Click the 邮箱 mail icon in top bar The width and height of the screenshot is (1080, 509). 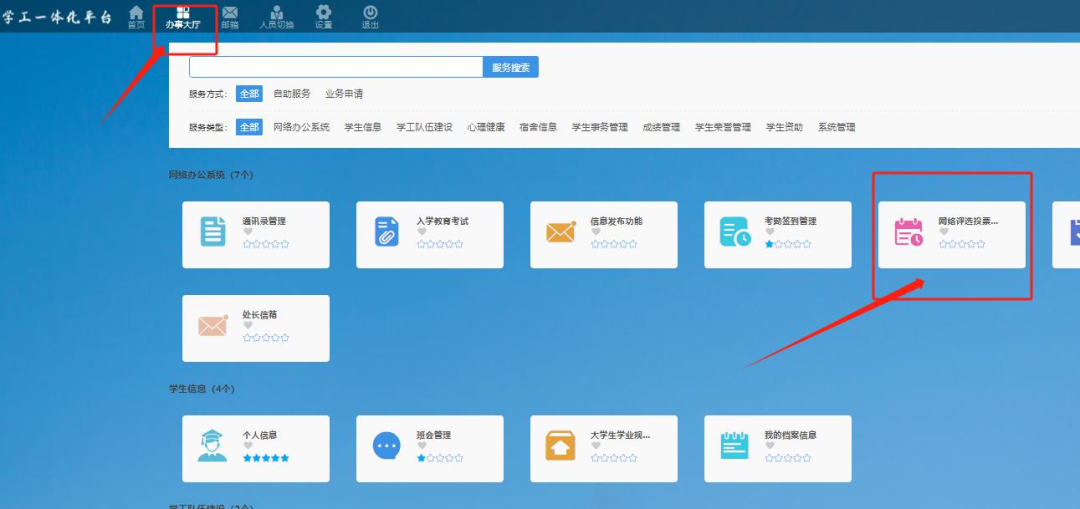coord(230,14)
